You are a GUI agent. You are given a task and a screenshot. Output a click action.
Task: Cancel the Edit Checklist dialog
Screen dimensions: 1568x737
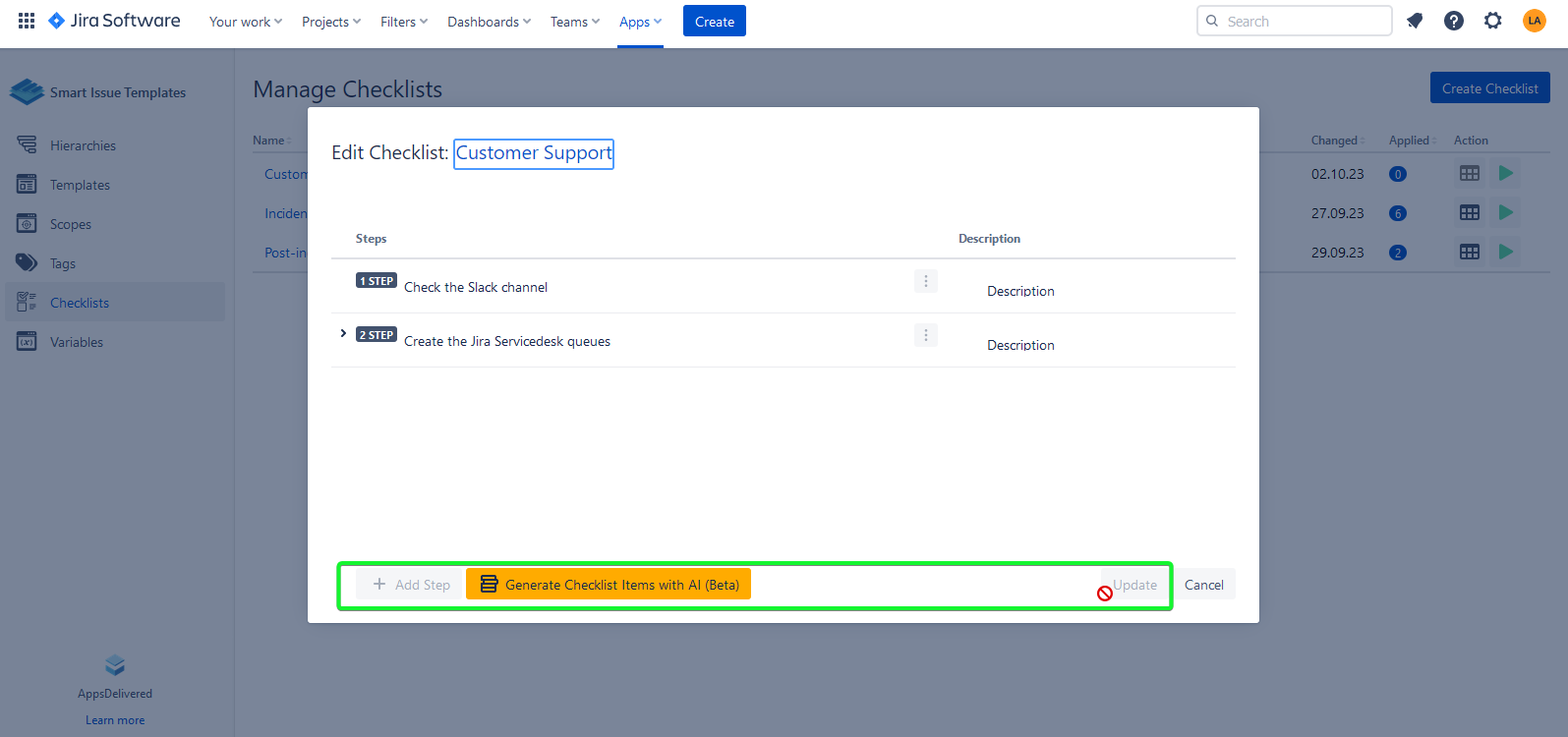(x=1203, y=585)
